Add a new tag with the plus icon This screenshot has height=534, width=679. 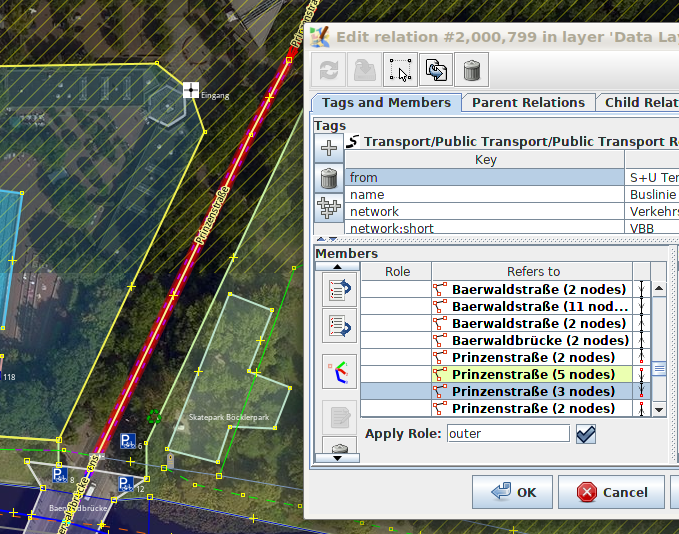(x=329, y=149)
